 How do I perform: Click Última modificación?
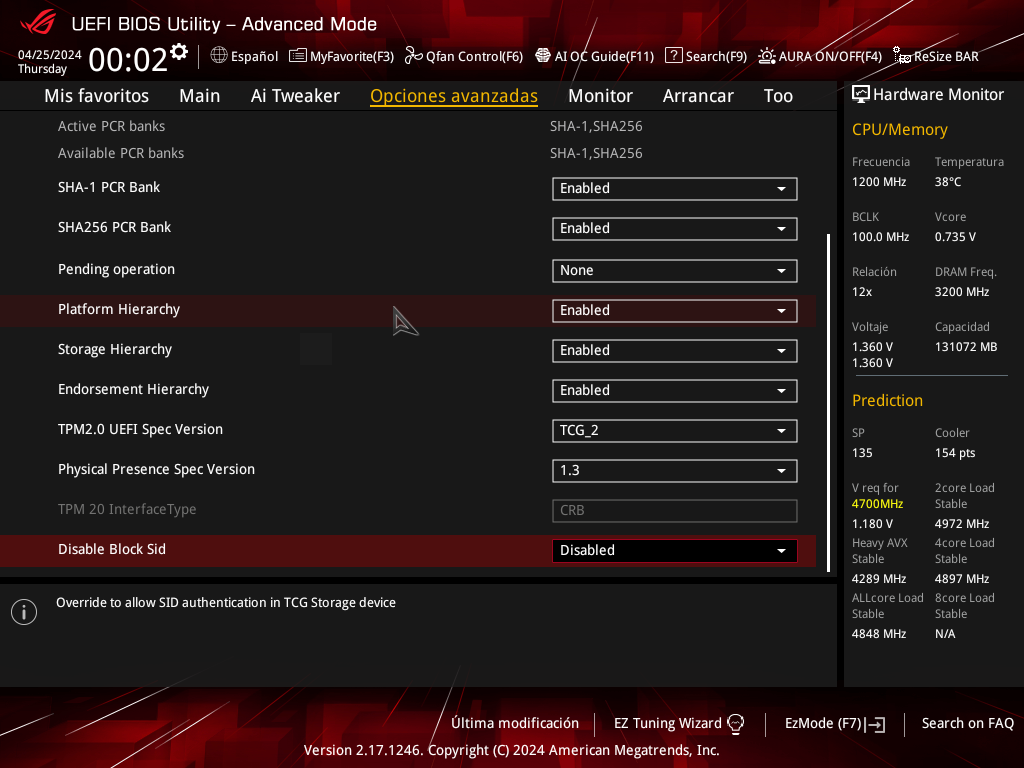[515, 723]
